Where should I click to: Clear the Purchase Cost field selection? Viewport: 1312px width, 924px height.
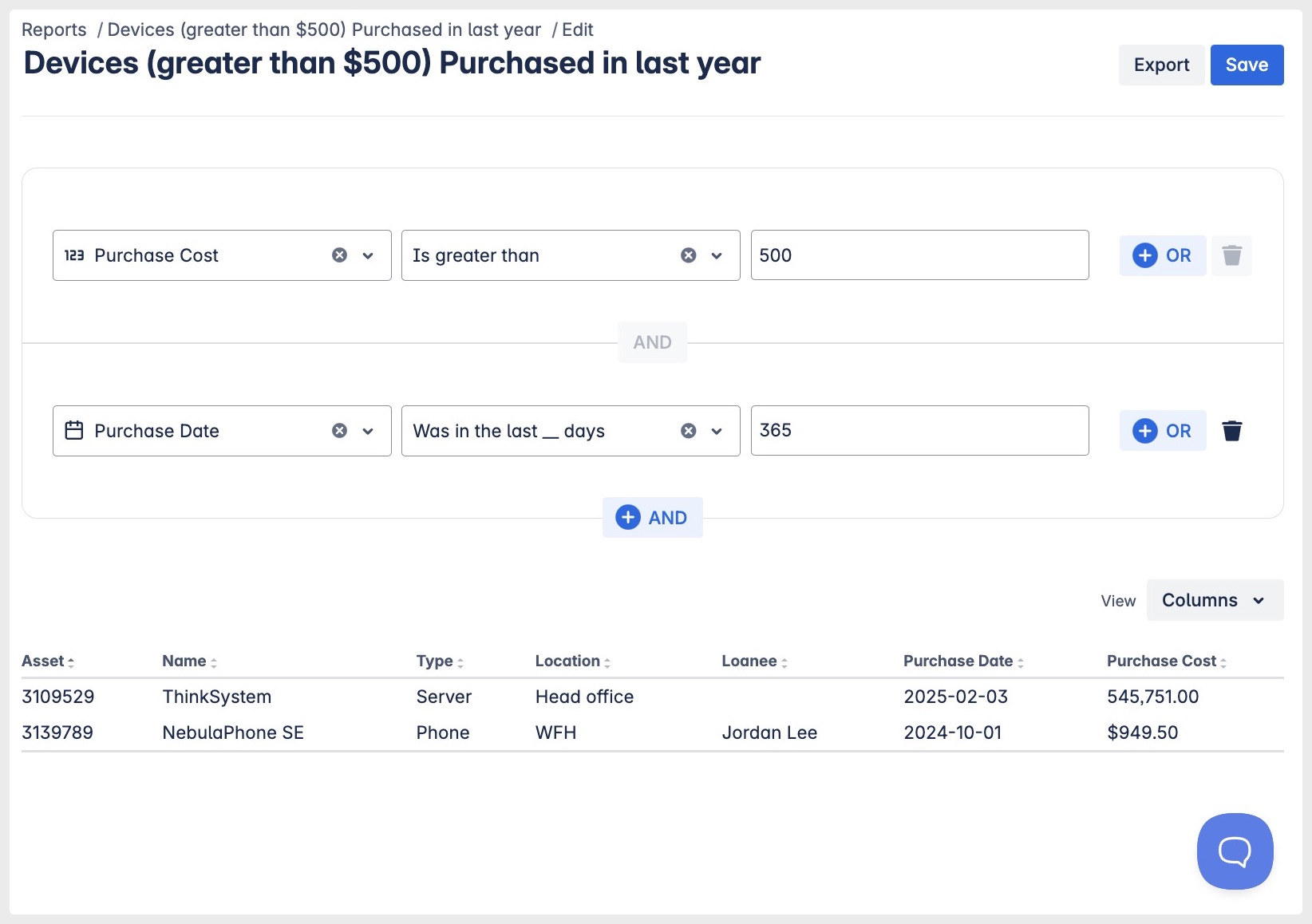[x=339, y=255]
